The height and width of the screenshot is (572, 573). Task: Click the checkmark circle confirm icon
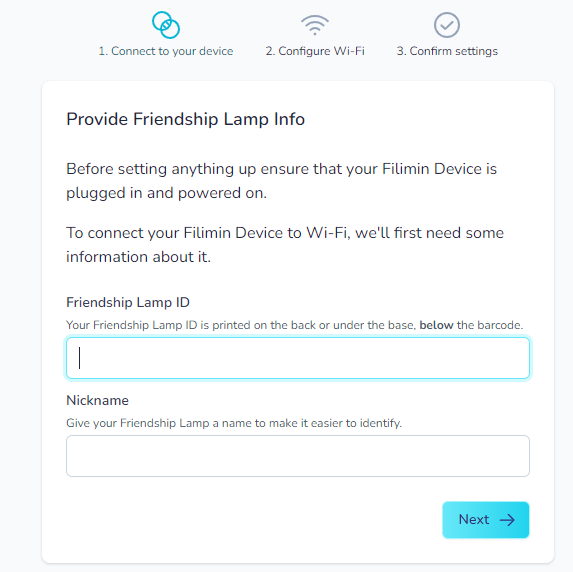click(x=447, y=25)
